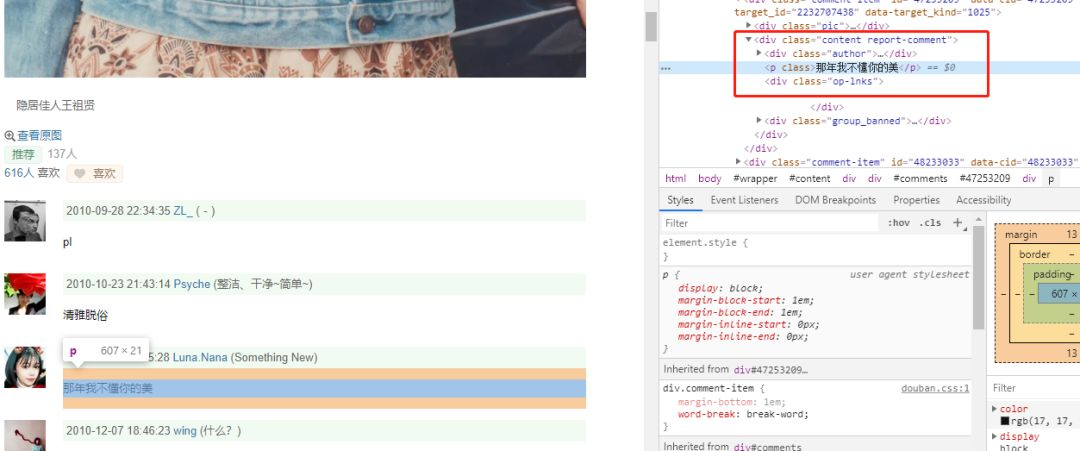The height and width of the screenshot is (451, 1080).
Task: Click the 推荐 button
Action: coord(23,154)
